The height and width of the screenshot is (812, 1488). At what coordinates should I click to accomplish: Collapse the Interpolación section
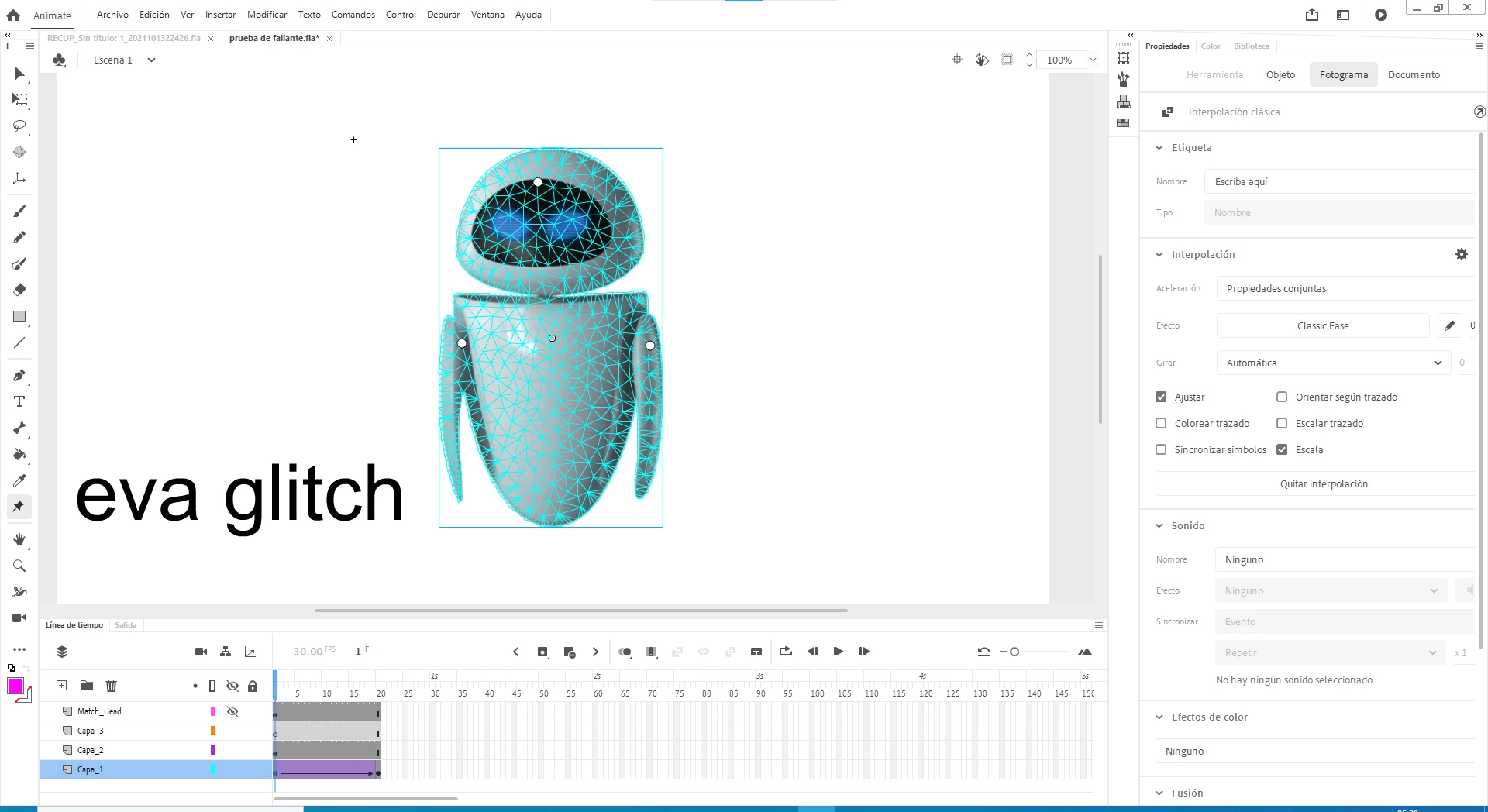pos(1159,254)
